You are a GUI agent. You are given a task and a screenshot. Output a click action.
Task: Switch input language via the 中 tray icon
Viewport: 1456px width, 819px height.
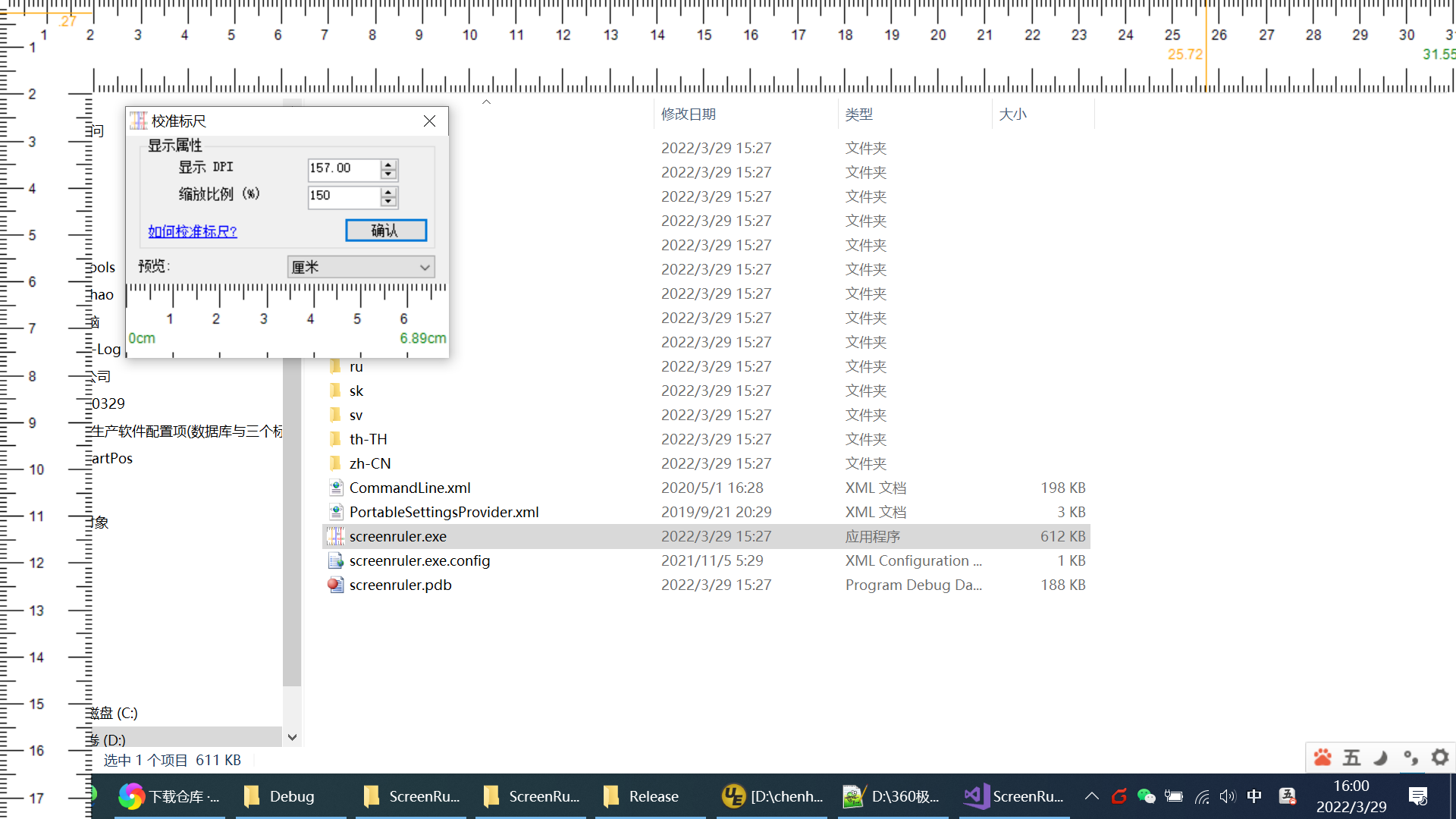(1254, 796)
